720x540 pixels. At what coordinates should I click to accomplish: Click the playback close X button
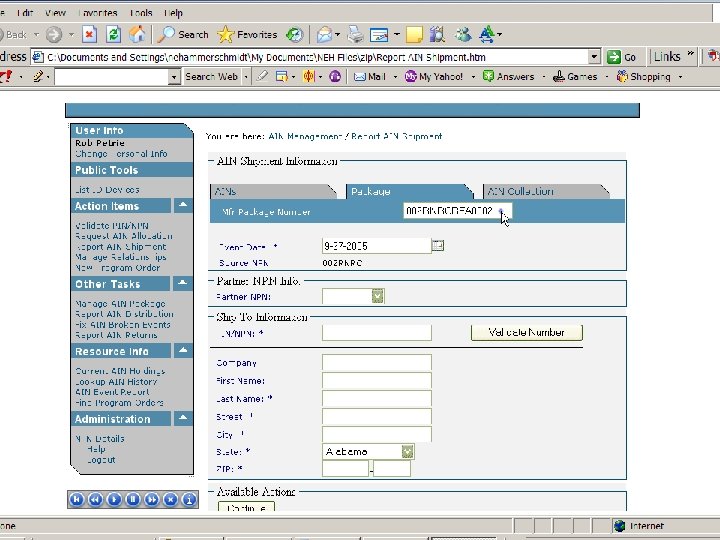pyautogui.click(x=171, y=500)
